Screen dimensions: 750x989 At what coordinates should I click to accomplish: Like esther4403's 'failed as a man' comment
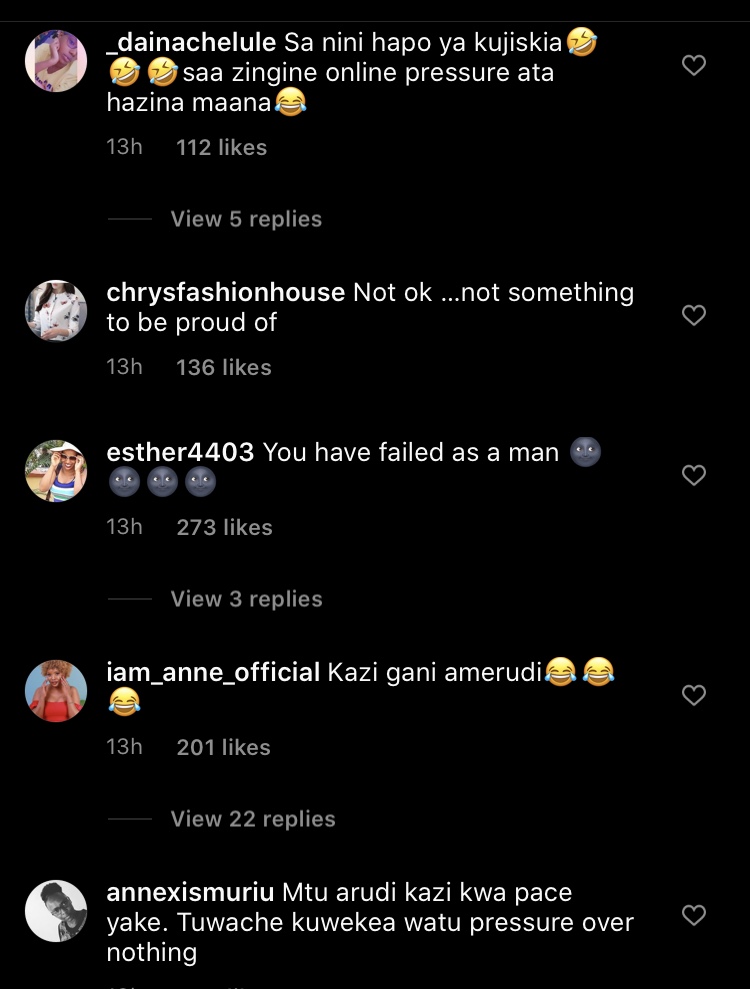(x=693, y=475)
